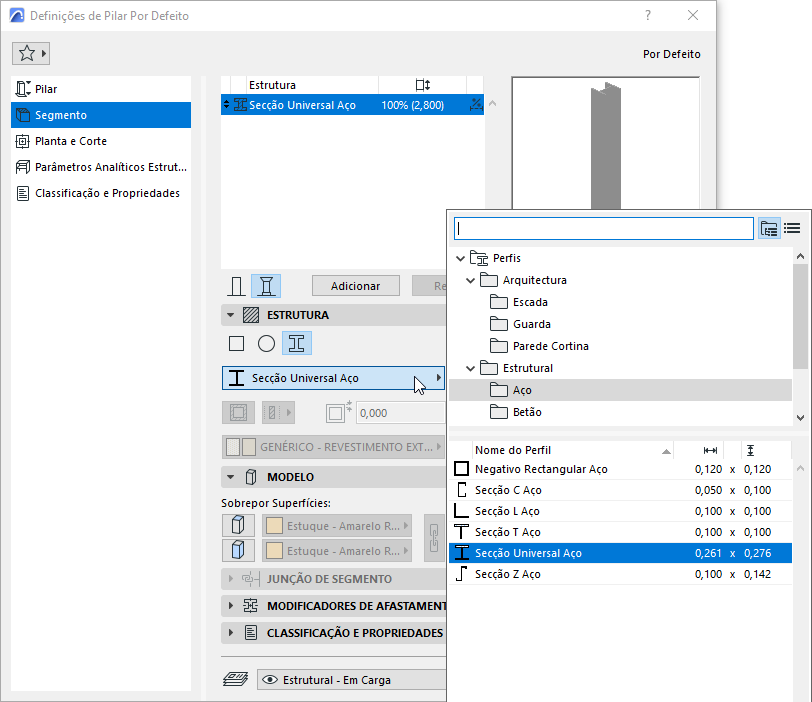812x702 pixels.
Task: Open the Planta e Corte page
Action: 101,141
